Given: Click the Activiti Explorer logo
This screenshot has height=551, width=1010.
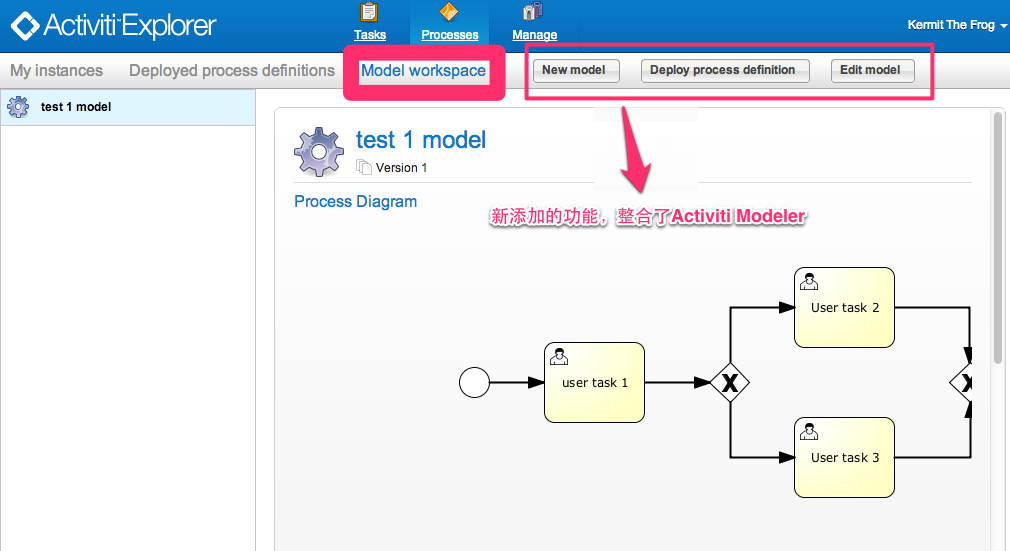Looking at the screenshot, I should 114,26.
